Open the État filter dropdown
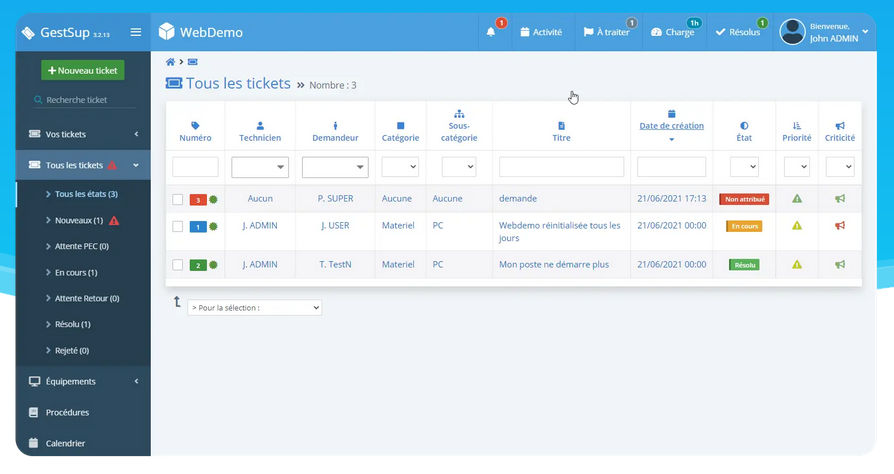This screenshot has height=474, width=894. [x=744, y=167]
